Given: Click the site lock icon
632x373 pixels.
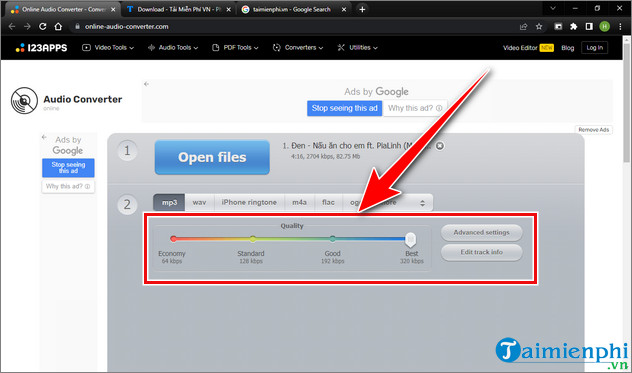Looking at the screenshot, I should pyautogui.click(x=77, y=27).
